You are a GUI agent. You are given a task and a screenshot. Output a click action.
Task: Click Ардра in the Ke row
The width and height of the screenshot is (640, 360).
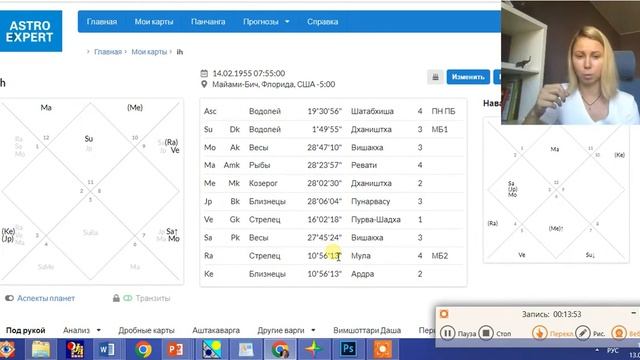[362, 273]
